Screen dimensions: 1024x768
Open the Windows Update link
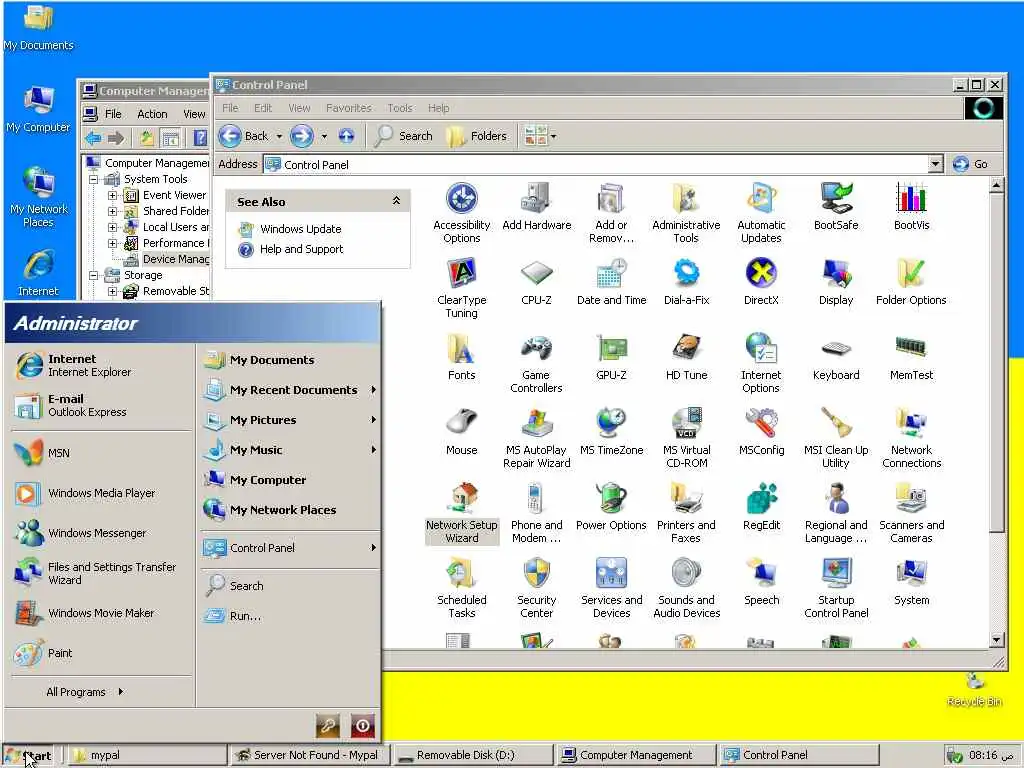(300, 229)
